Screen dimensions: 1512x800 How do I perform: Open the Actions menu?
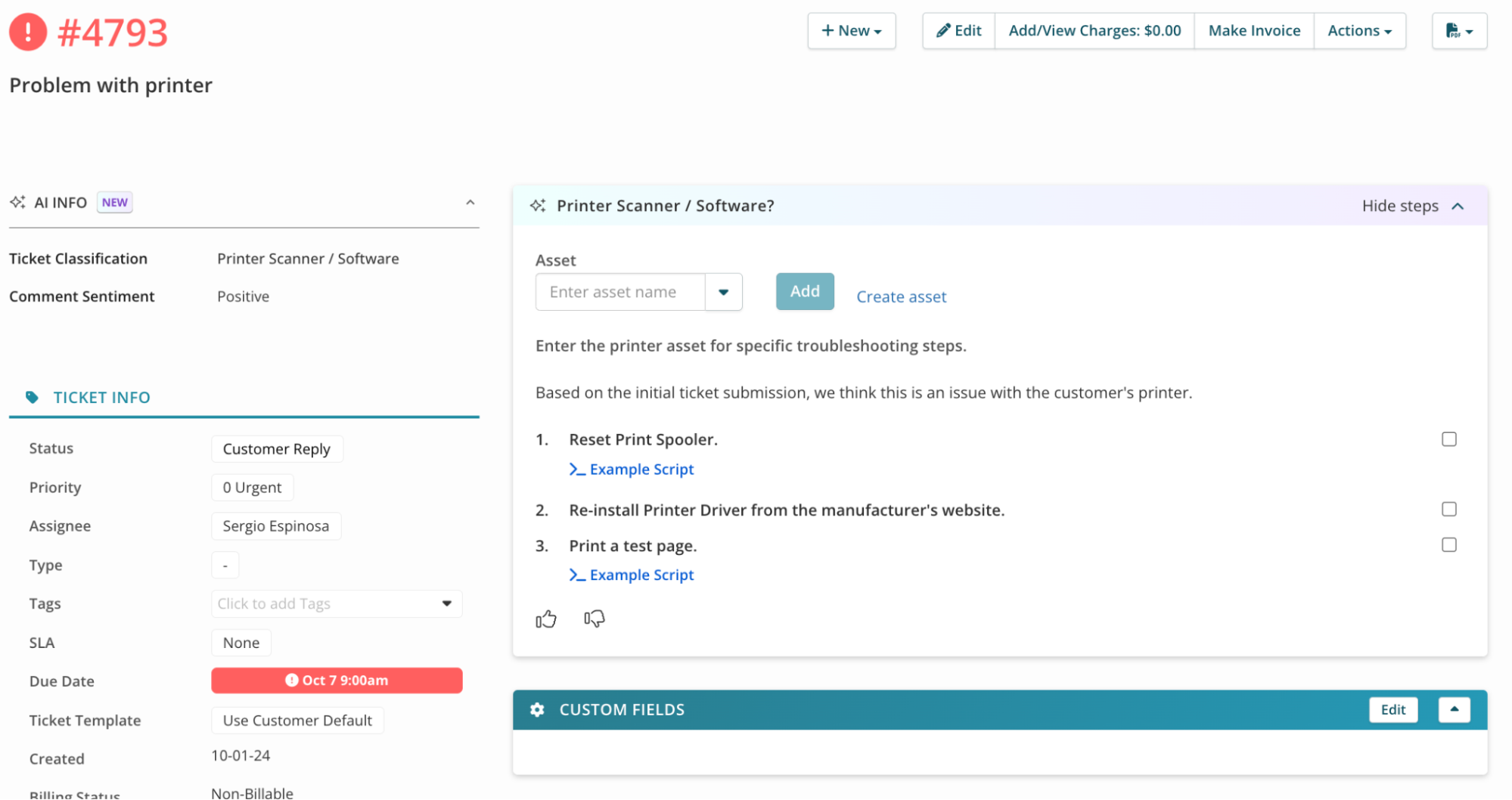[1359, 31]
